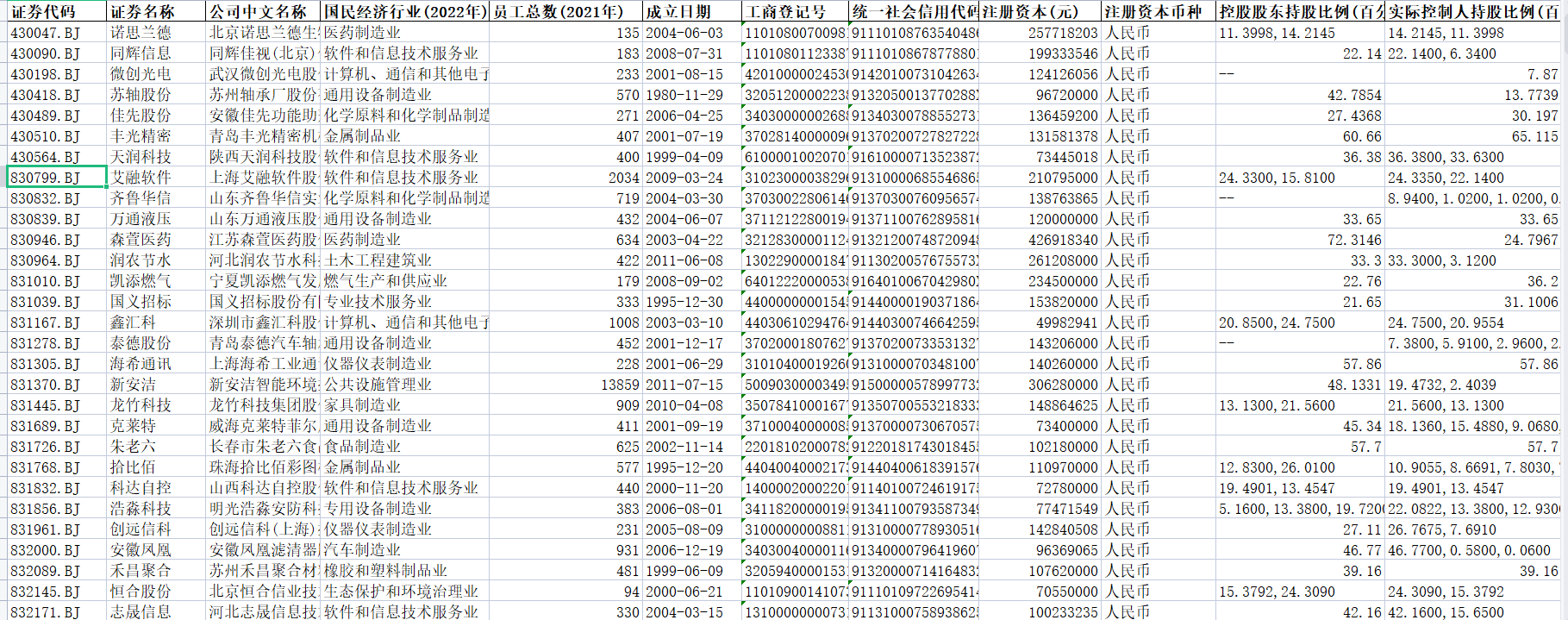This screenshot has width=1568, height=620.
Task: Select the 成立日期 column header
Action: click(x=691, y=11)
